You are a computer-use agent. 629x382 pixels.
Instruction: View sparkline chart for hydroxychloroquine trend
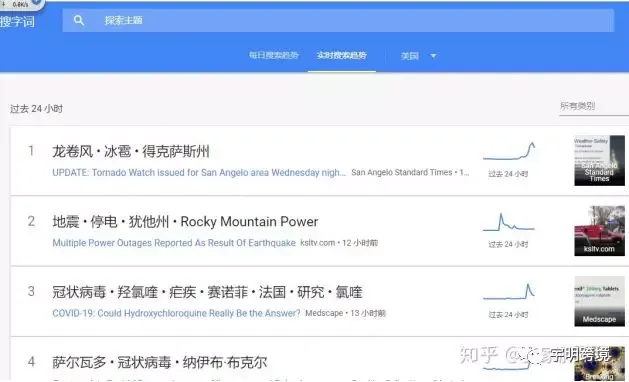[509, 292]
